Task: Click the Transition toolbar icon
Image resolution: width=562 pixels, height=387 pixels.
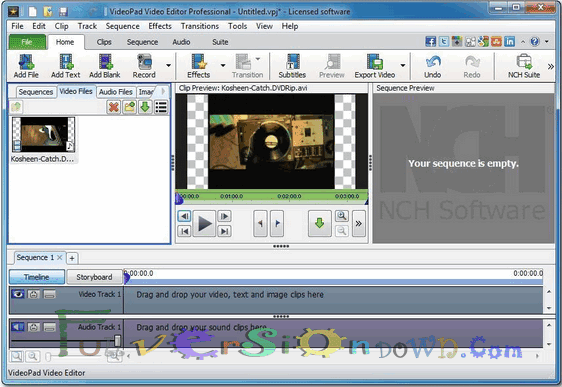Action: point(247,66)
